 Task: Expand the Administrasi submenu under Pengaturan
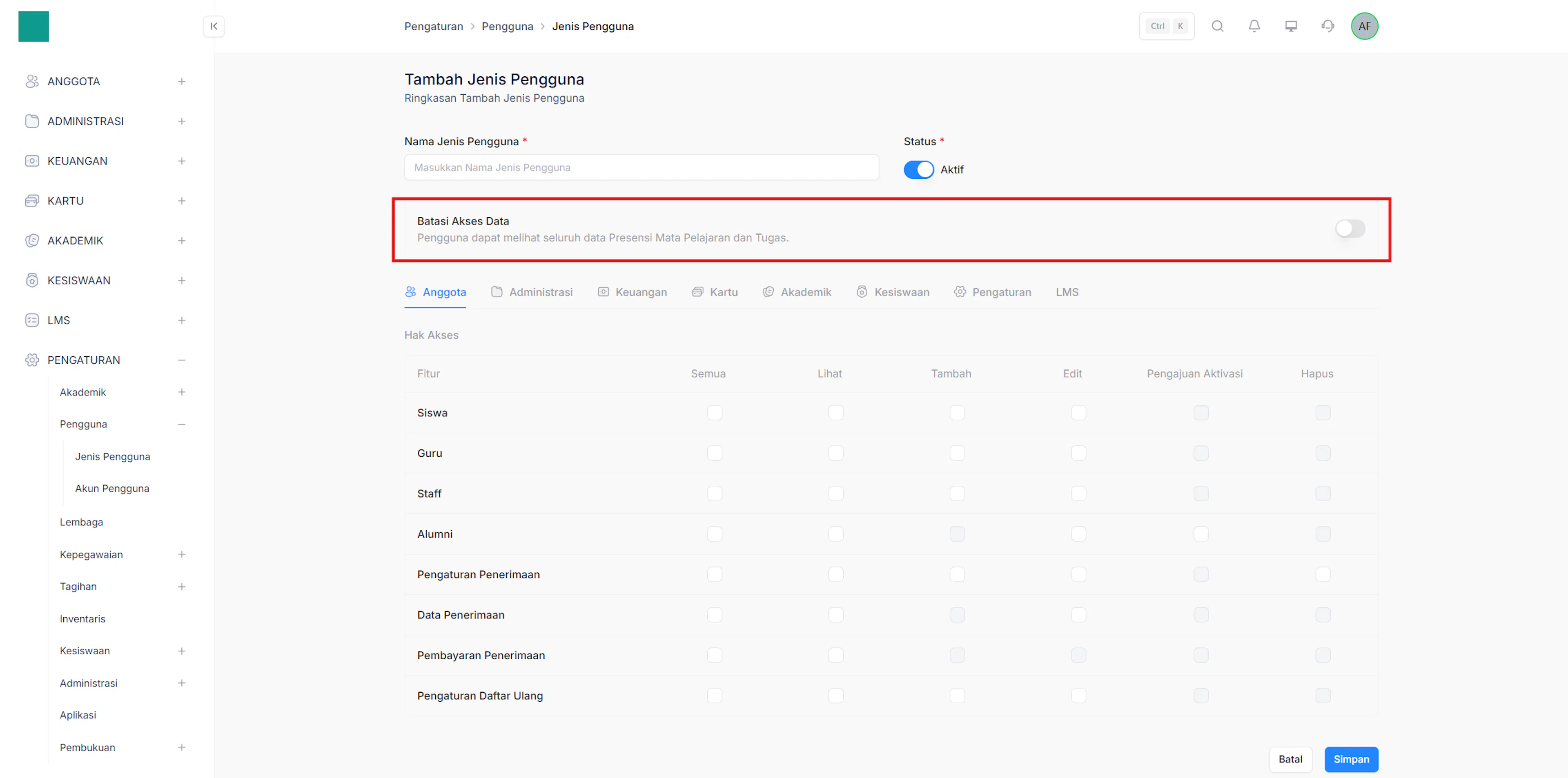[181, 683]
